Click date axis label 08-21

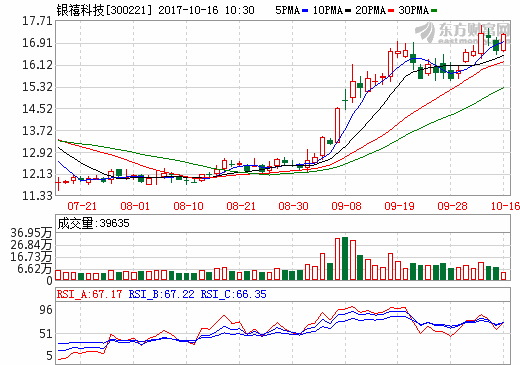[x=241, y=206]
